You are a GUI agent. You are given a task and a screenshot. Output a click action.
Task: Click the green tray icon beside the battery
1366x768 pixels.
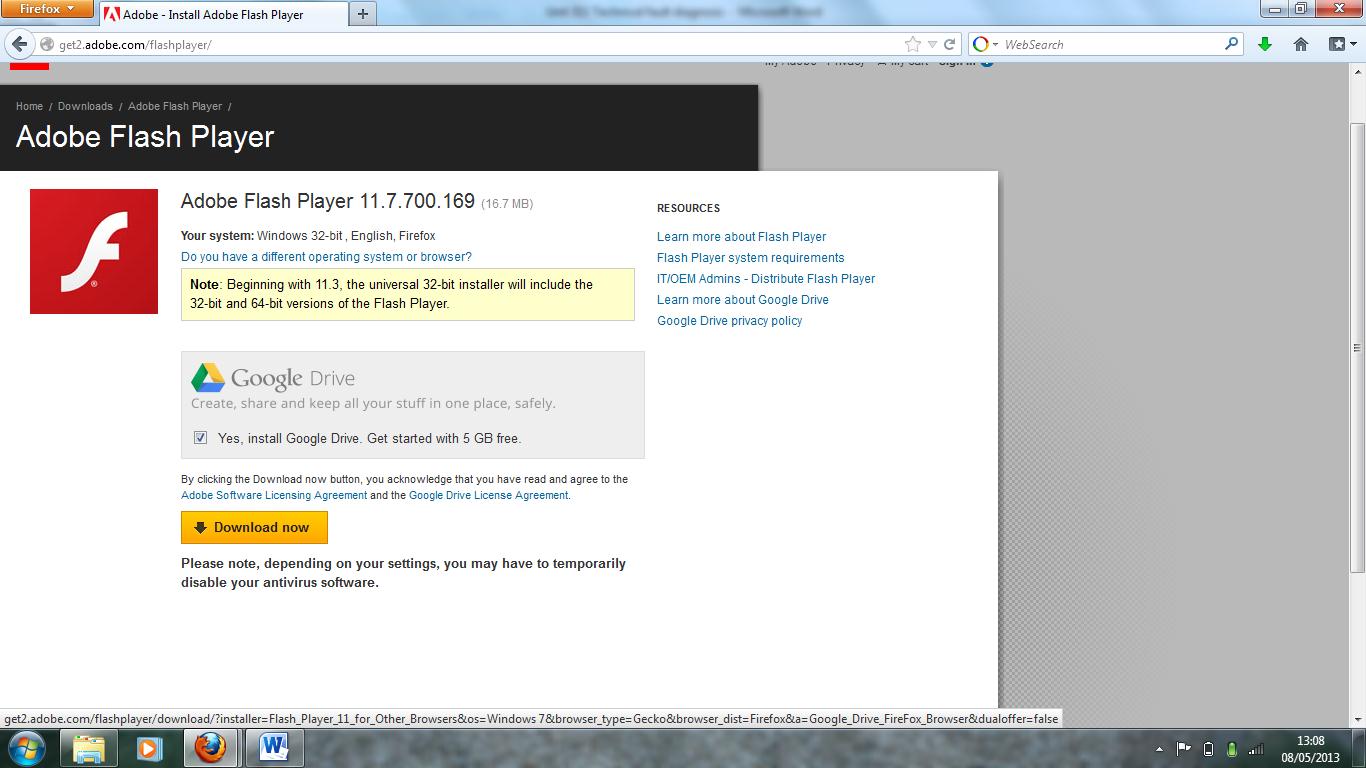[x=1232, y=748]
